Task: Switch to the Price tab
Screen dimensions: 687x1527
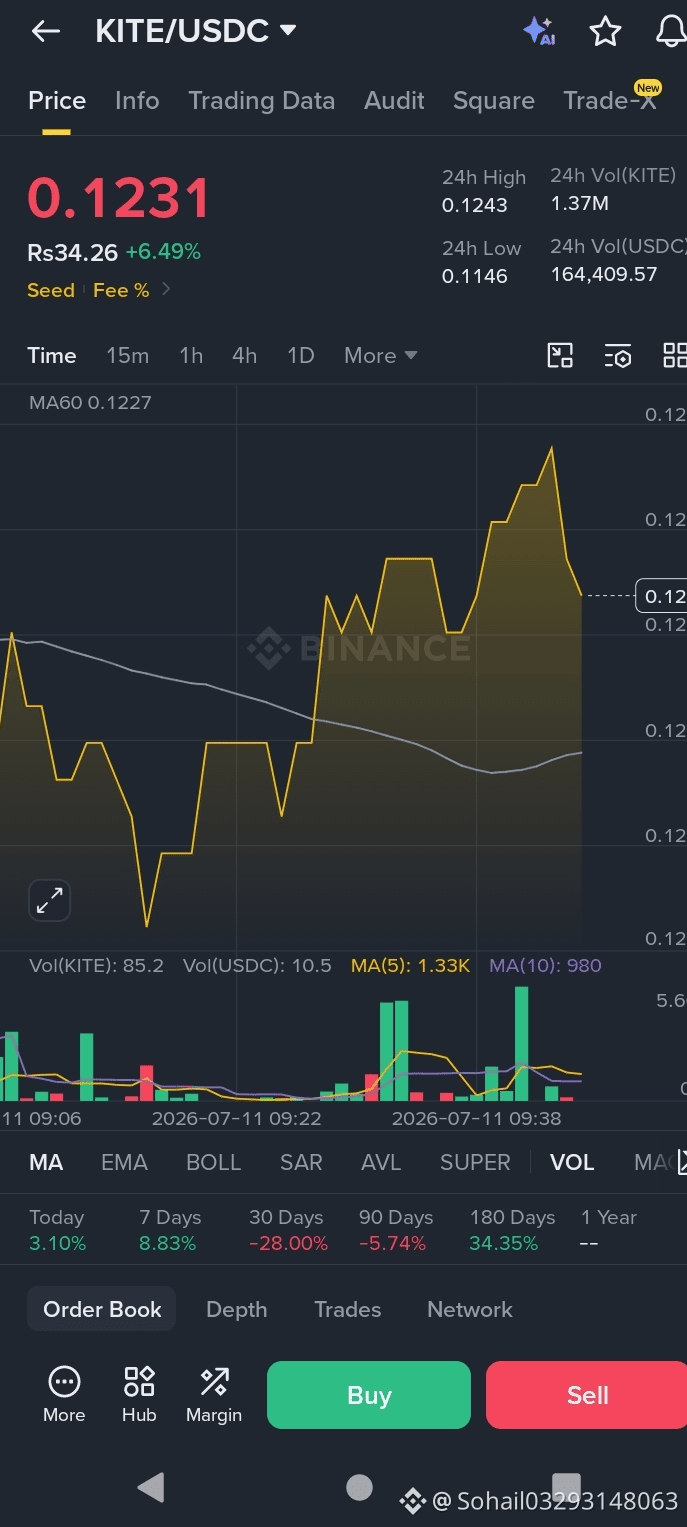Action: pos(57,101)
